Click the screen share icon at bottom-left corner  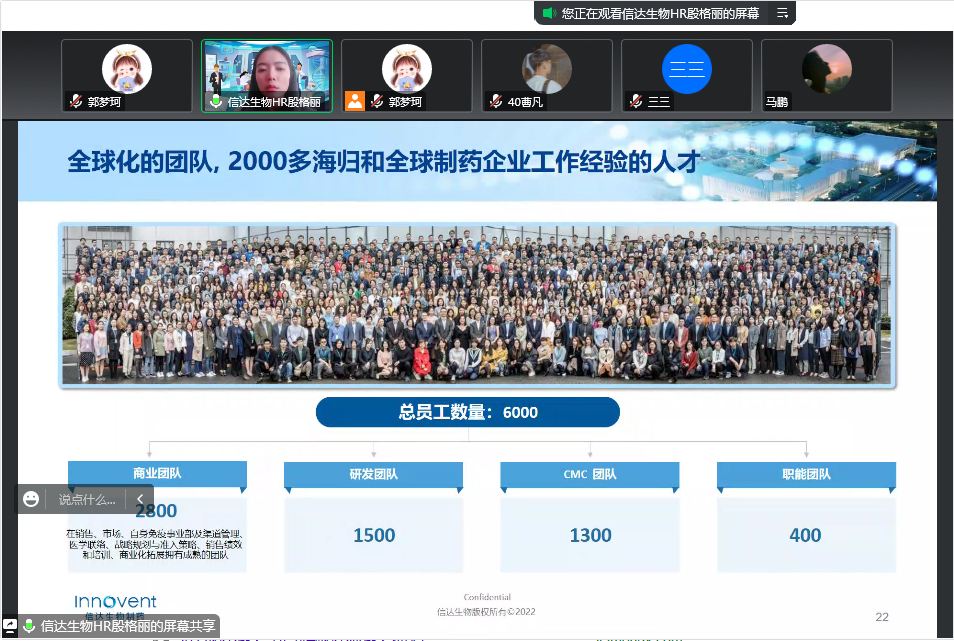(10, 625)
